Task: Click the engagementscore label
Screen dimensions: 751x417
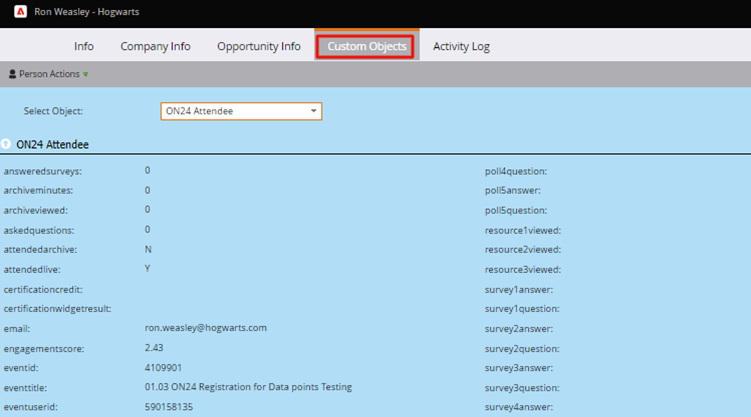Action: 44,349
